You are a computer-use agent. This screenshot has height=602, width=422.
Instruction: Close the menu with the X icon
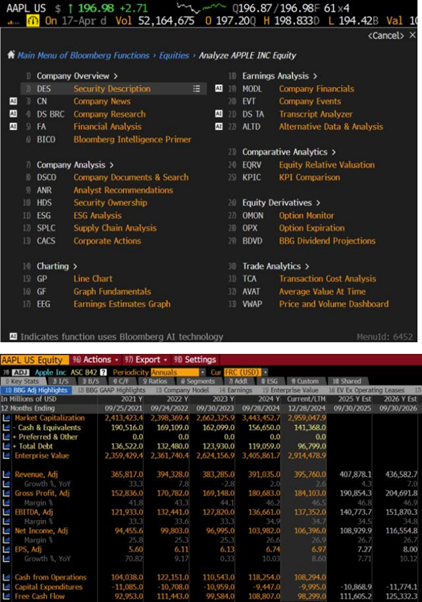pos(412,35)
